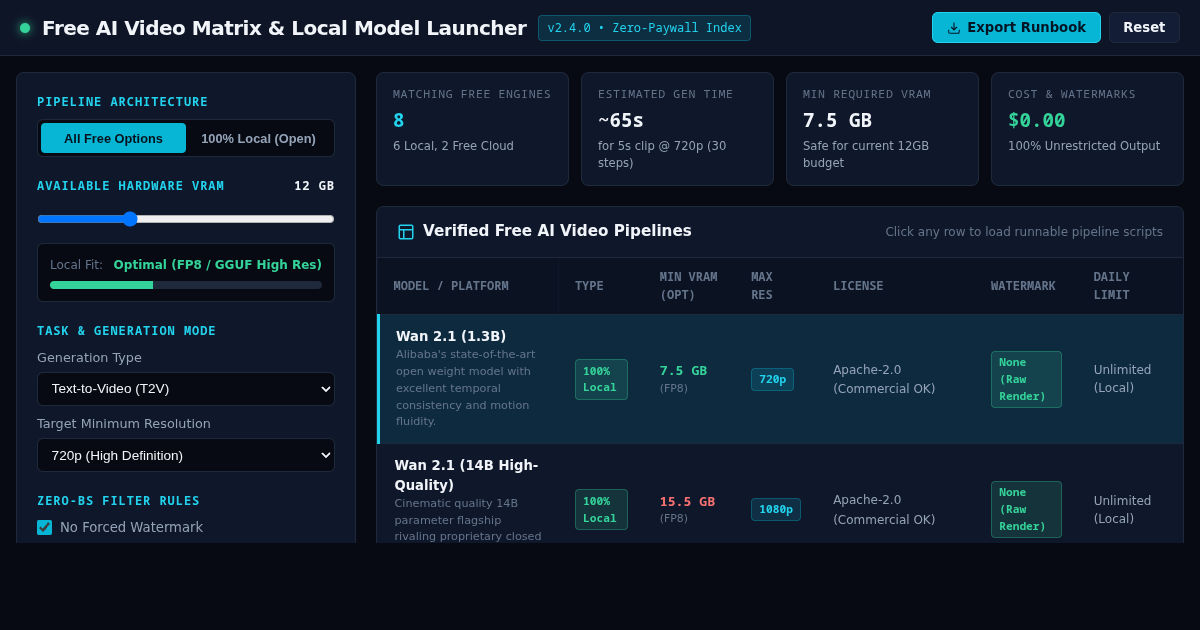Click Apache-2.0 license in Wan 14B row

(x=884, y=509)
